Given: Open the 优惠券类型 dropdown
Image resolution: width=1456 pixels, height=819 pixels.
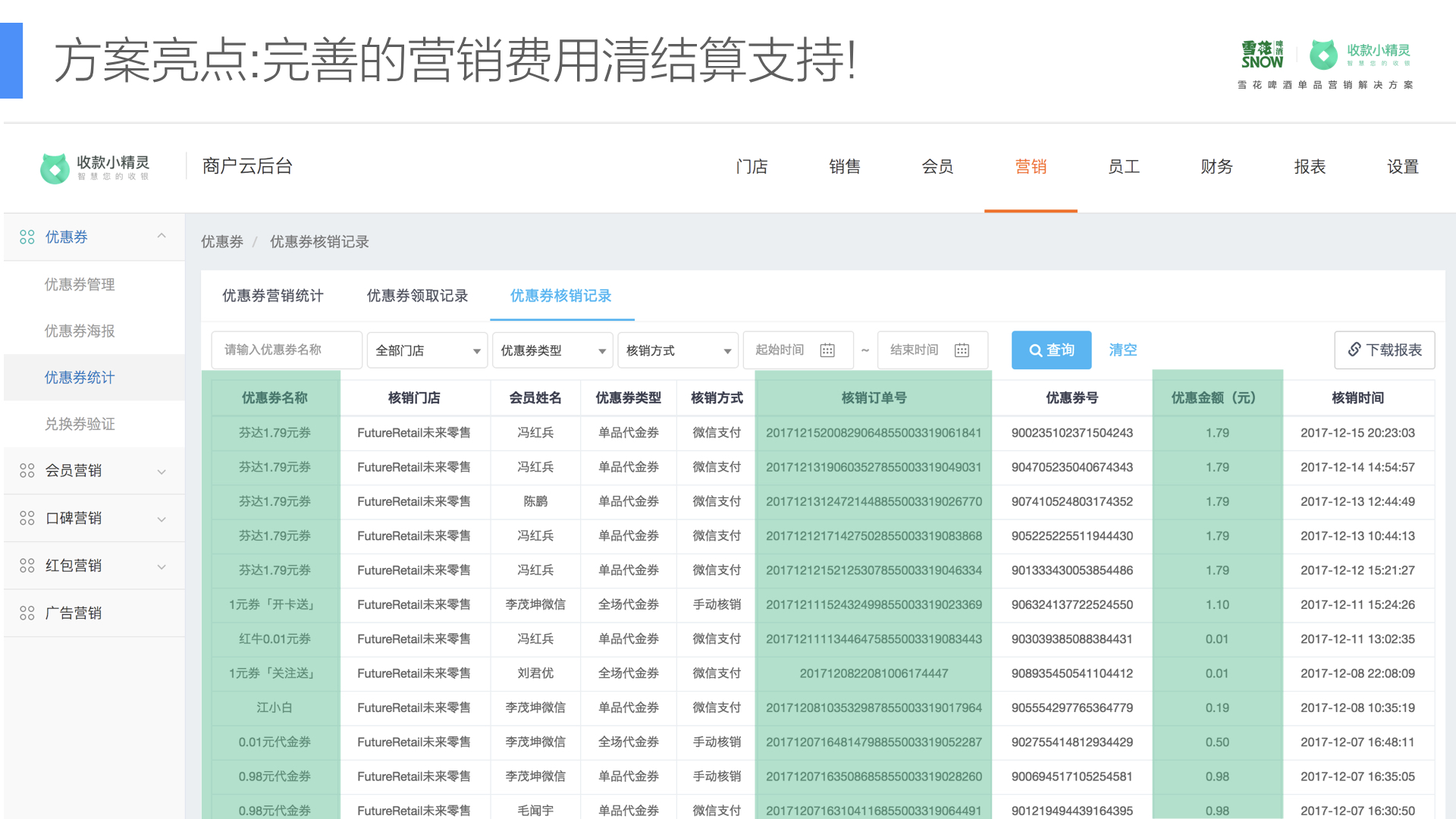Looking at the screenshot, I should click(553, 350).
